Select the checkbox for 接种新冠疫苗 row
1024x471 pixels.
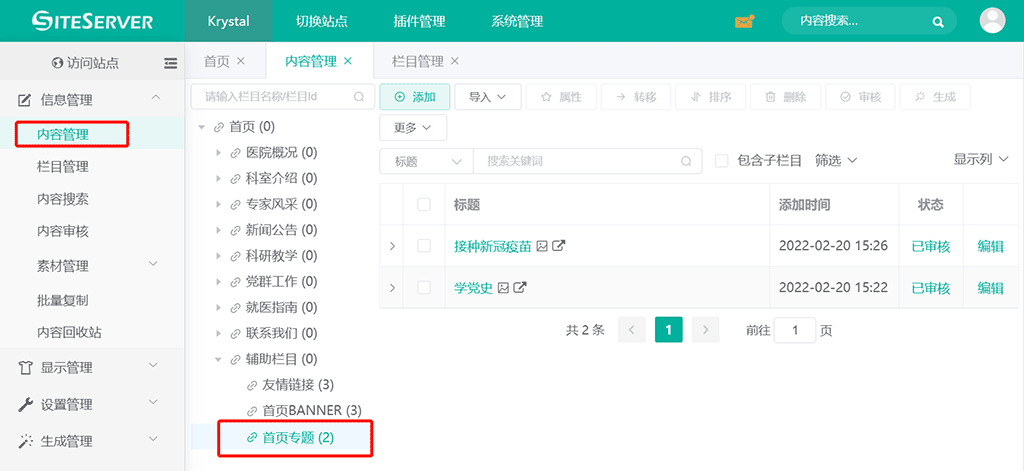424,246
